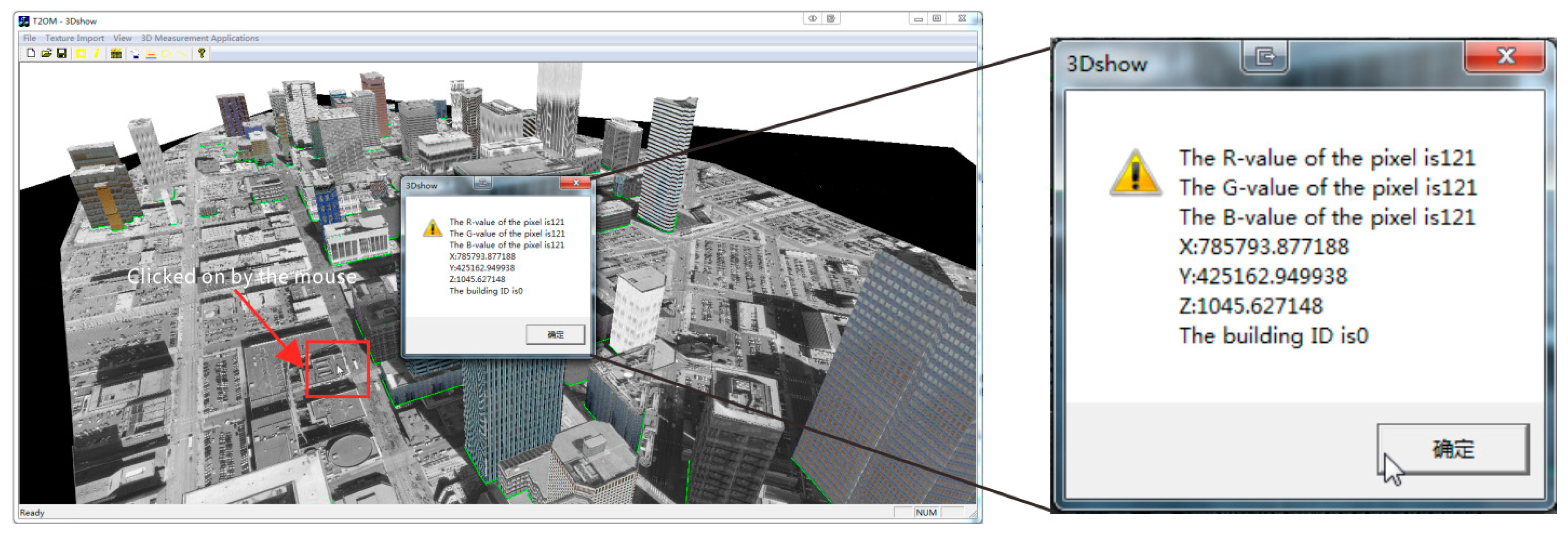Click the yellow question mark help icon
1568x534 pixels.
click(202, 53)
